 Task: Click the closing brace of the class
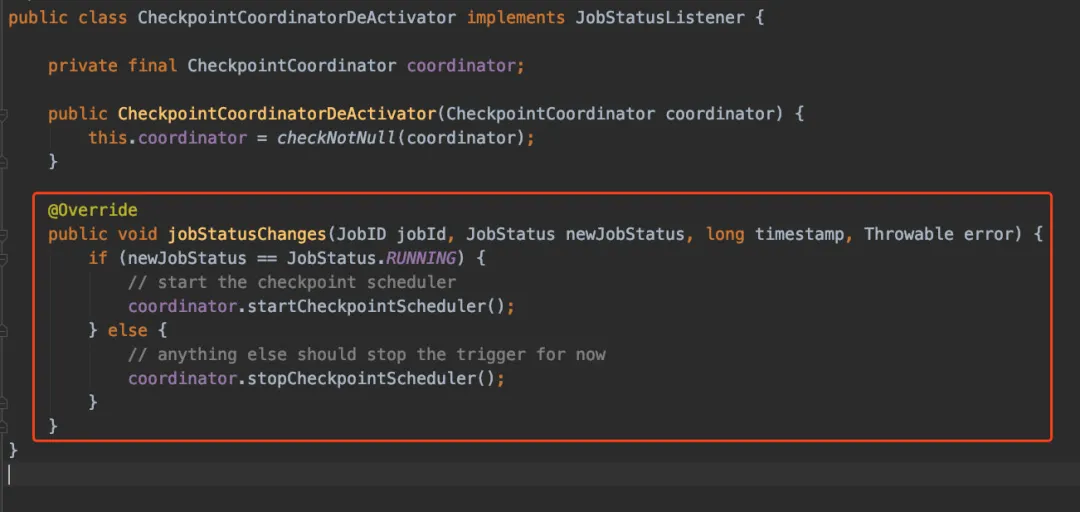click(12, 451)
